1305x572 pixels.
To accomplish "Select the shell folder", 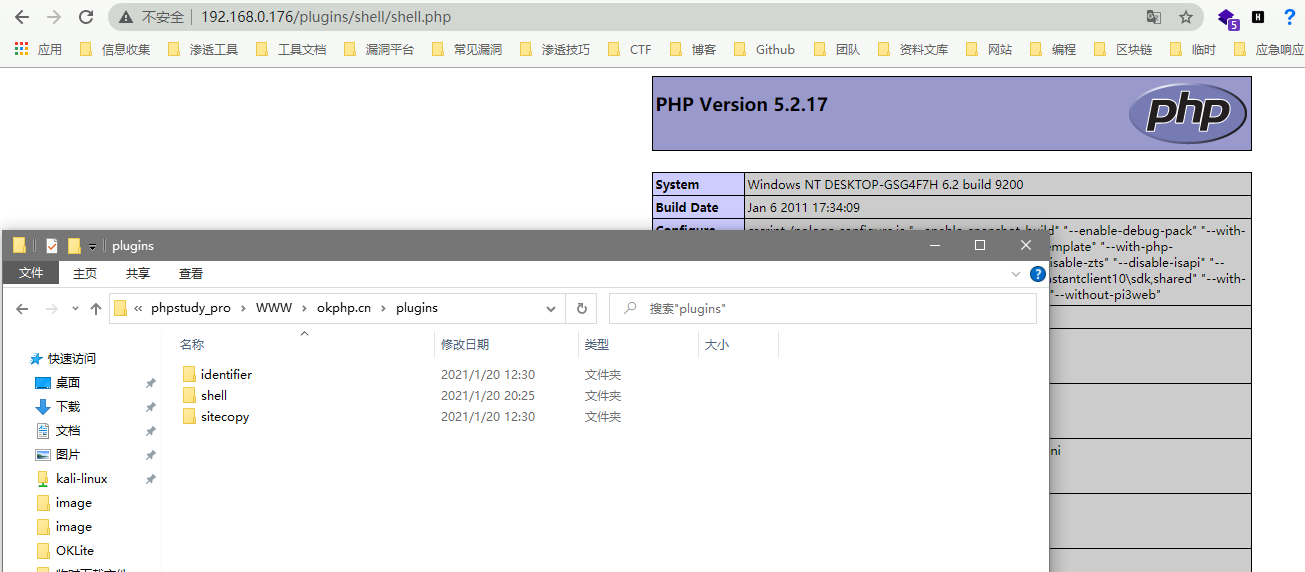I will [x=213, y=396].
